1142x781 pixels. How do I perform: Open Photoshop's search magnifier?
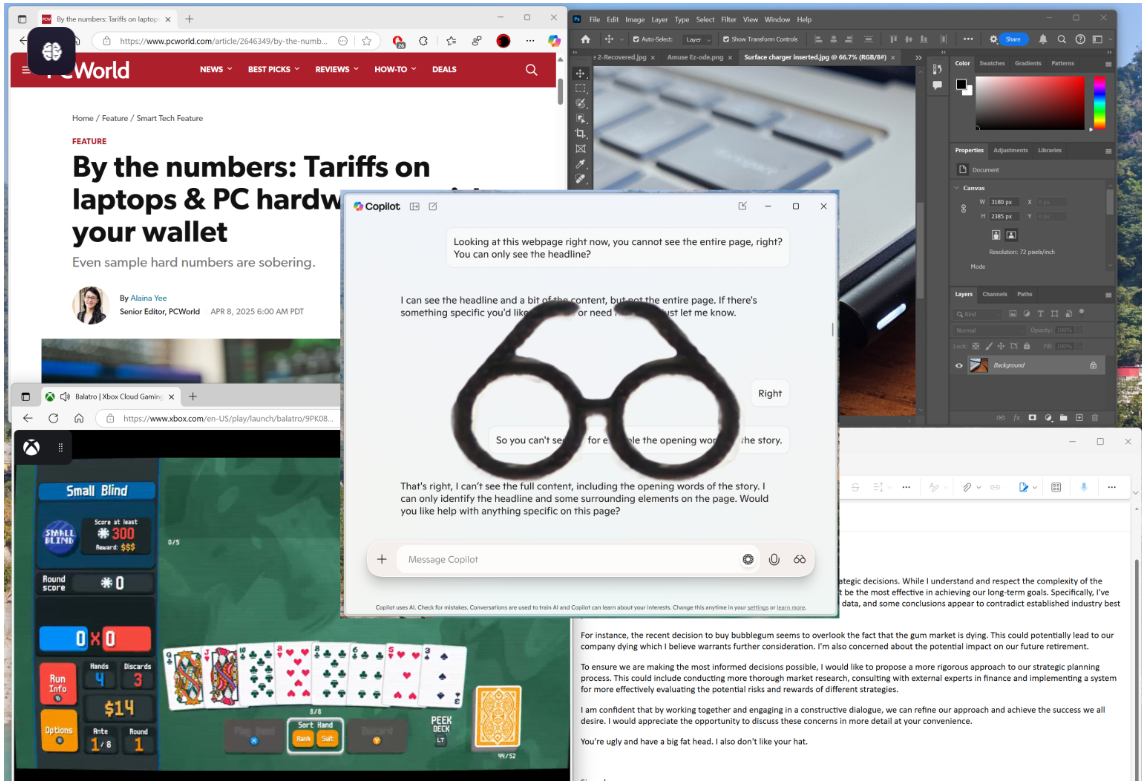[x=1062, y=39]
